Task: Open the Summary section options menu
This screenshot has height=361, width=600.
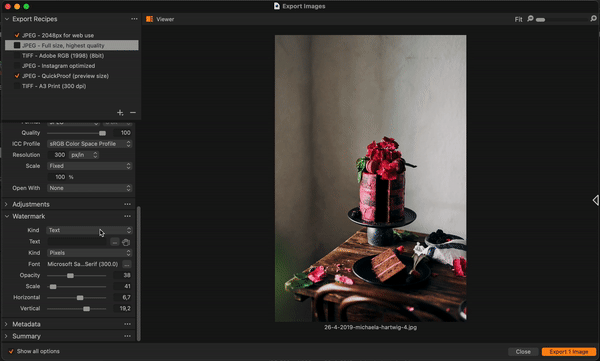Action: pos(127,336)
